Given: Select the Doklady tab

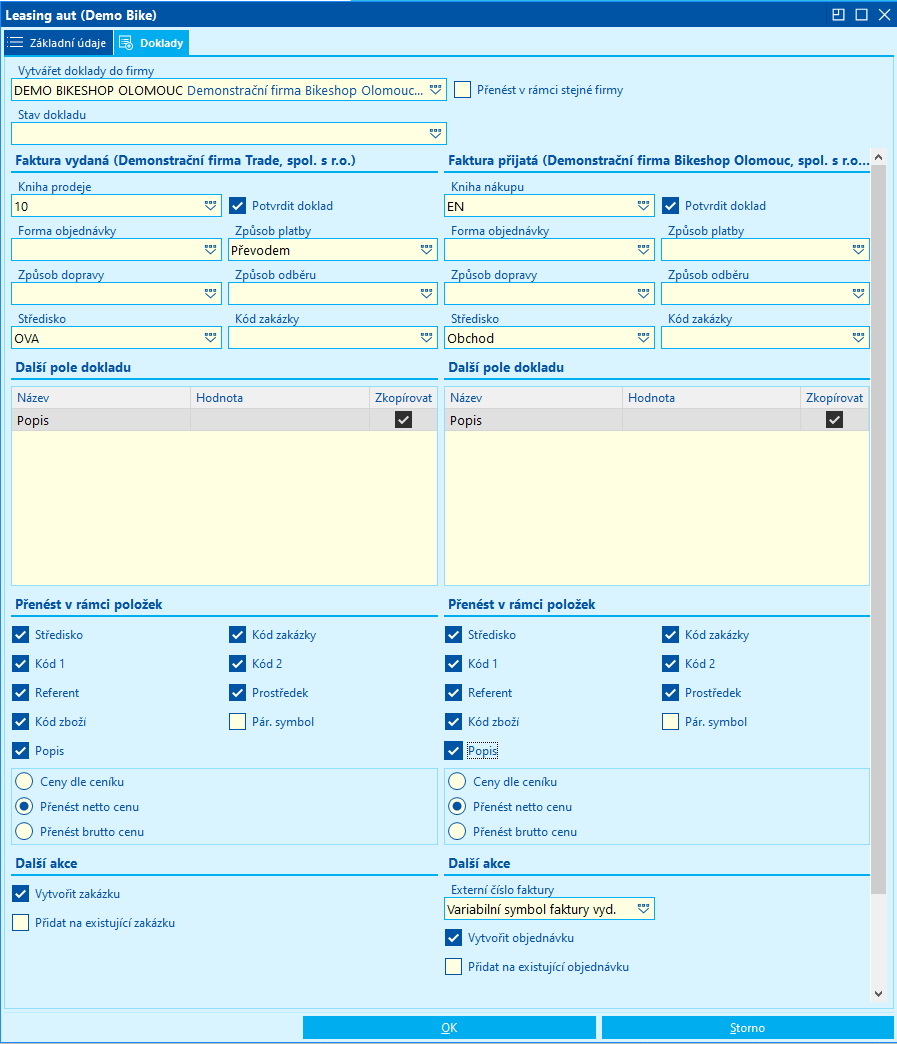Looking at the screenshot, I should click(x=151, y=43).
